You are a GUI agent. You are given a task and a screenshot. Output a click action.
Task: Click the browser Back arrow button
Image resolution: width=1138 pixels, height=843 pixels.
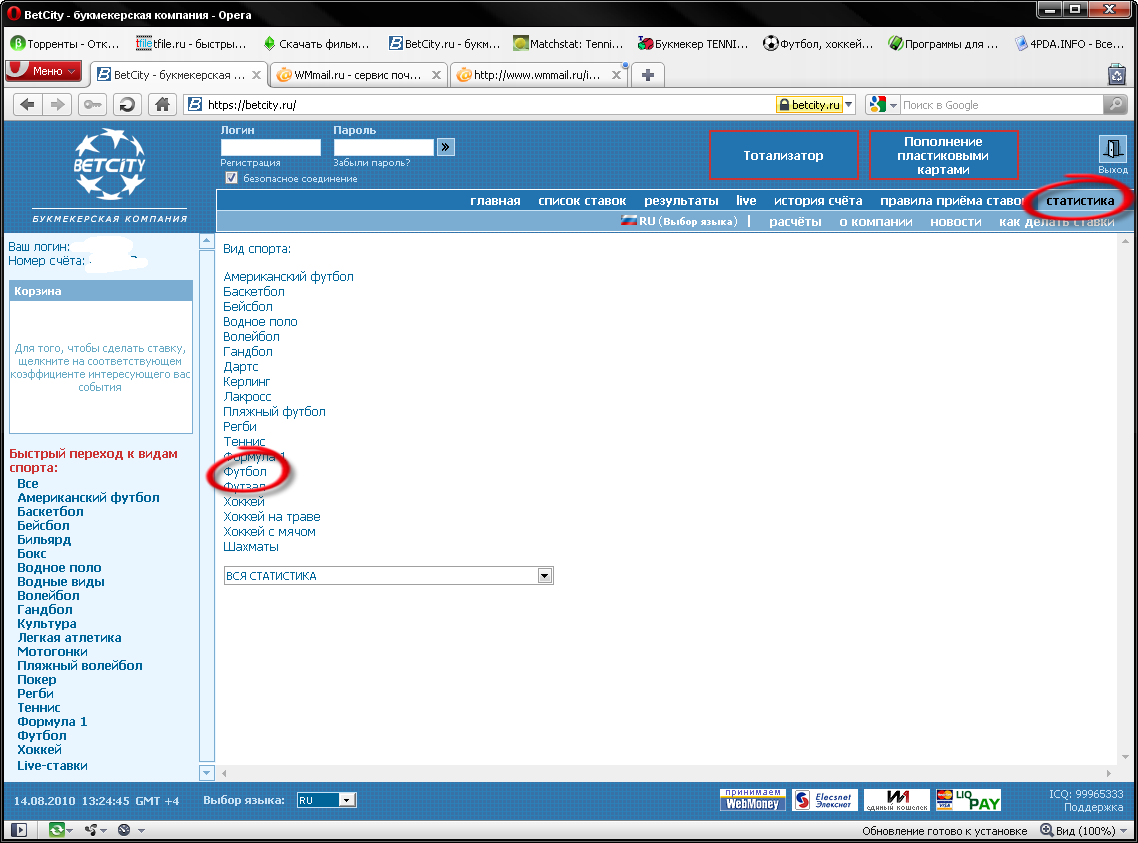[x=27, y=104]
